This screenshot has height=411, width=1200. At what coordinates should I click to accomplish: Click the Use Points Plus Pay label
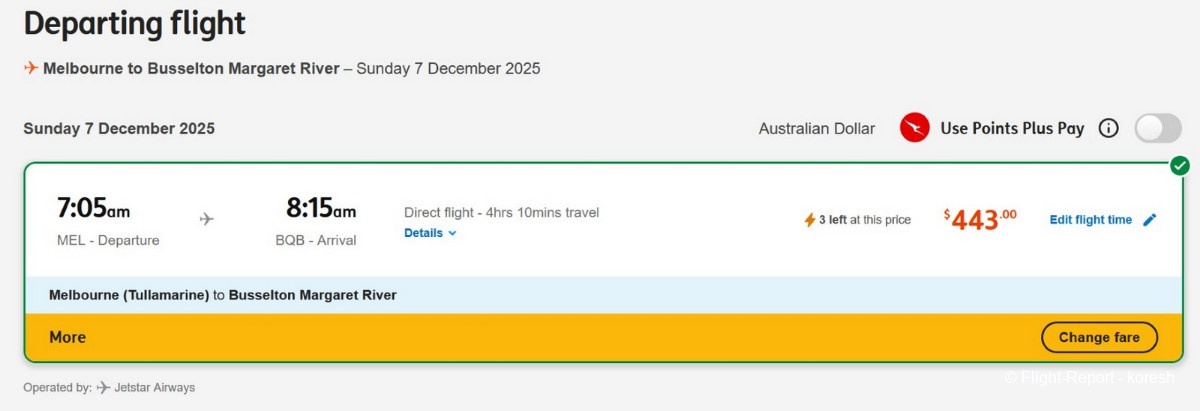1012,128
